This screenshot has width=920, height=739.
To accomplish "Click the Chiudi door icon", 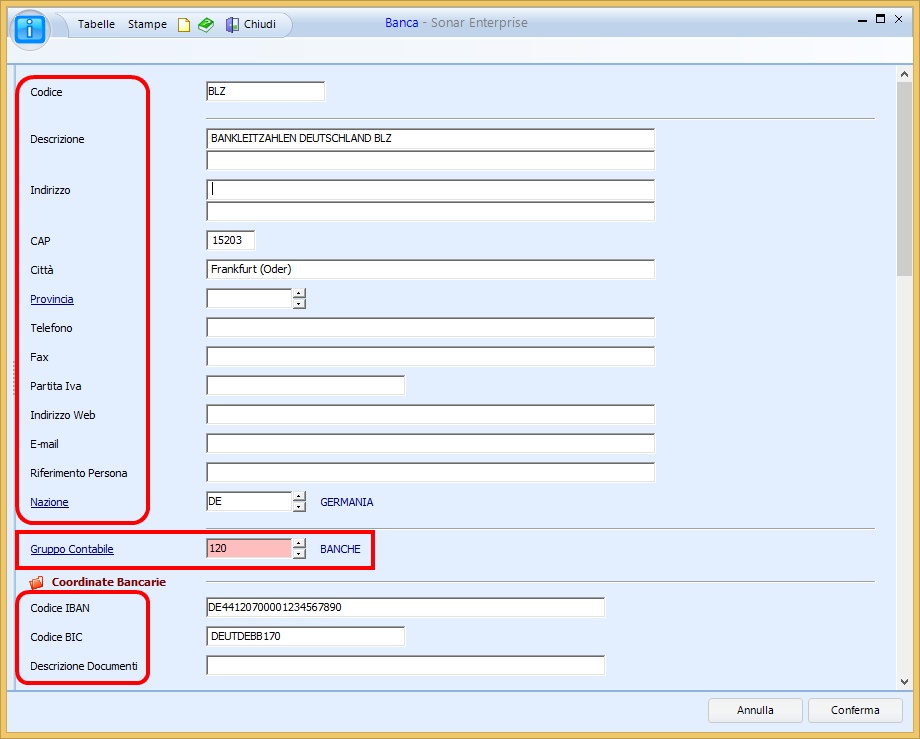I will (x=232, y=25).
